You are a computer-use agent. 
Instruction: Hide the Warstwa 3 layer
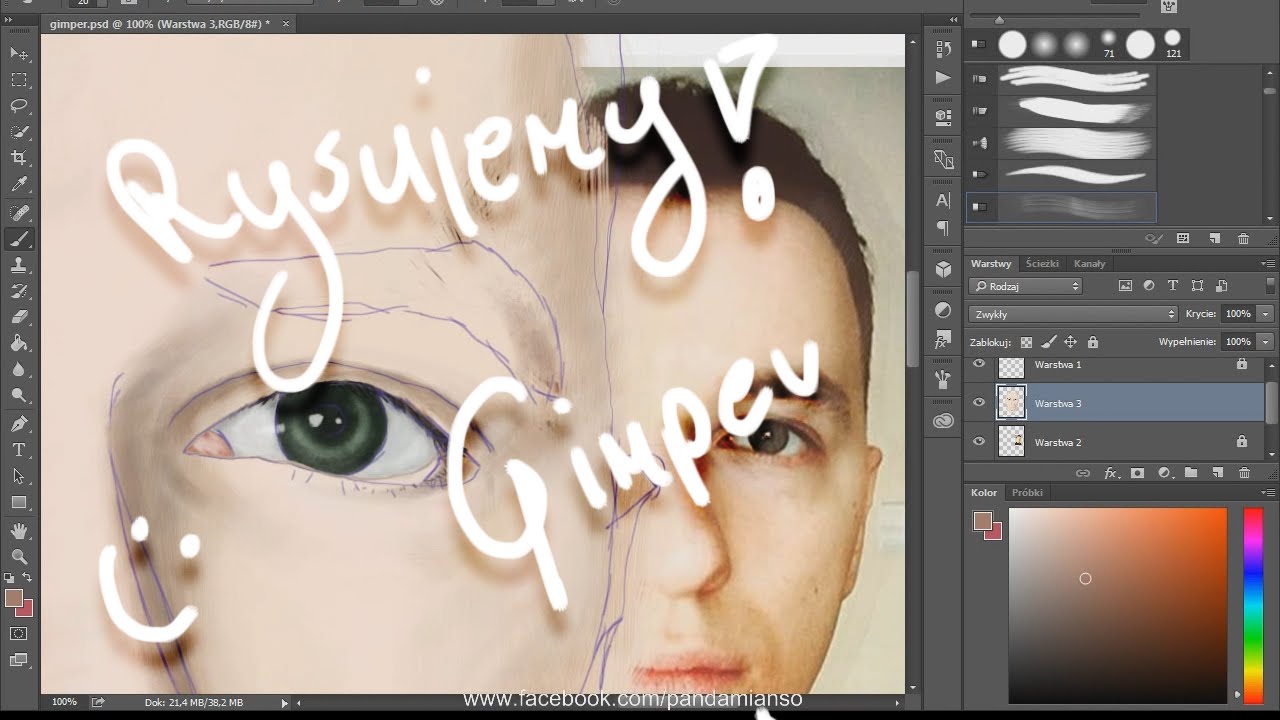coord(979,403)
